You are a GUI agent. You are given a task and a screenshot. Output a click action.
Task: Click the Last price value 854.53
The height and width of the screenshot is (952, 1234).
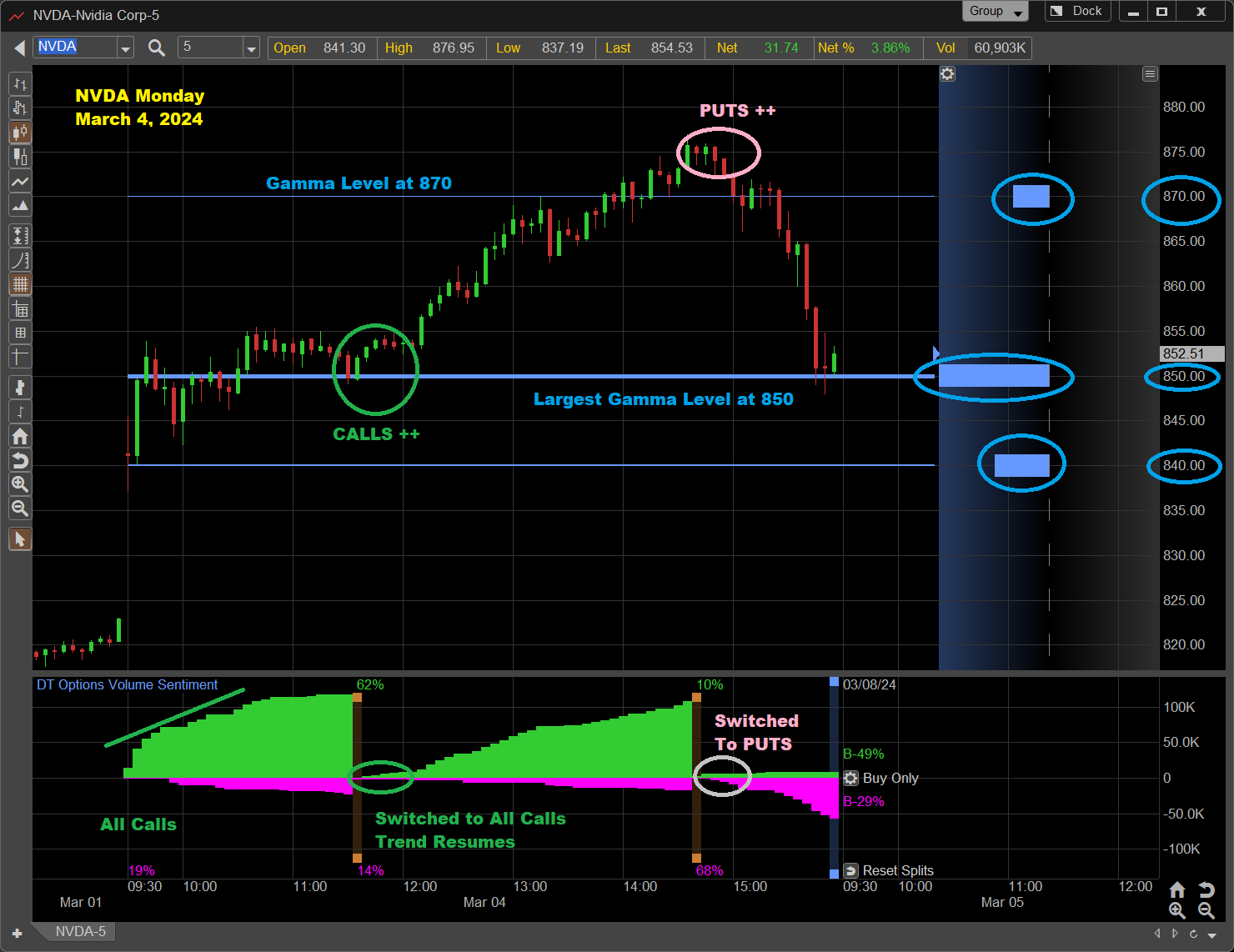click(672, 48)
